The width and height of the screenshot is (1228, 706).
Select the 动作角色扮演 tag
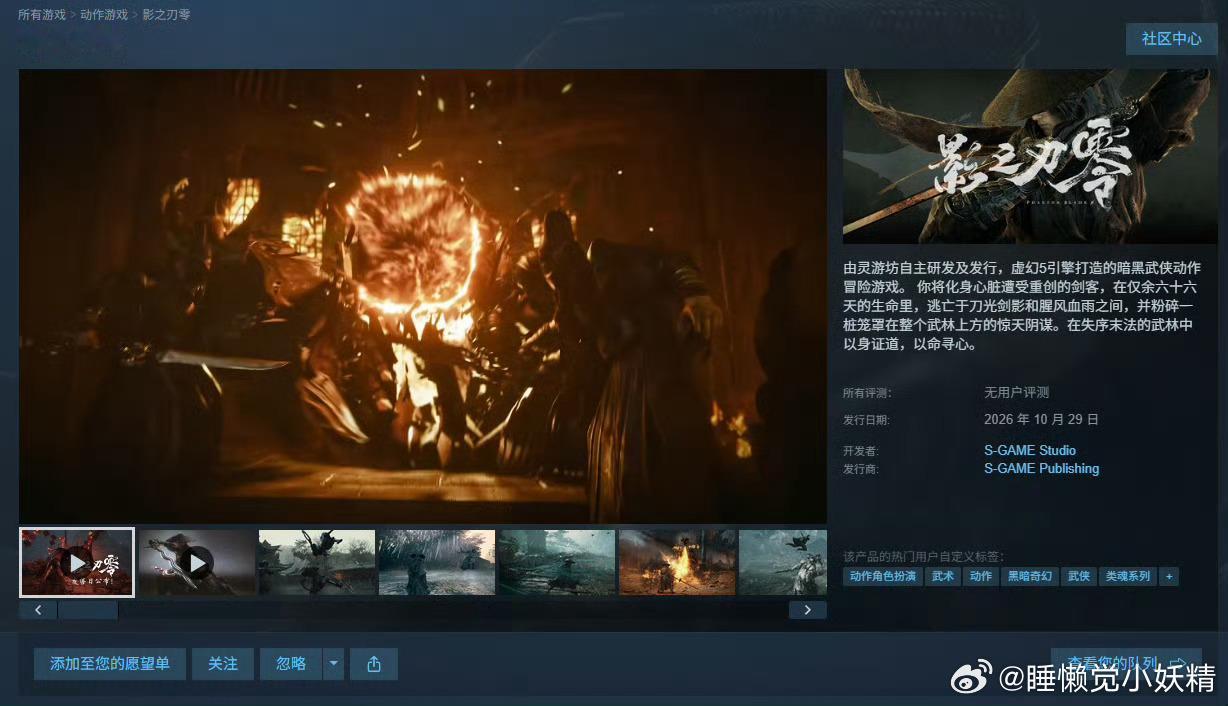point(883,577)
